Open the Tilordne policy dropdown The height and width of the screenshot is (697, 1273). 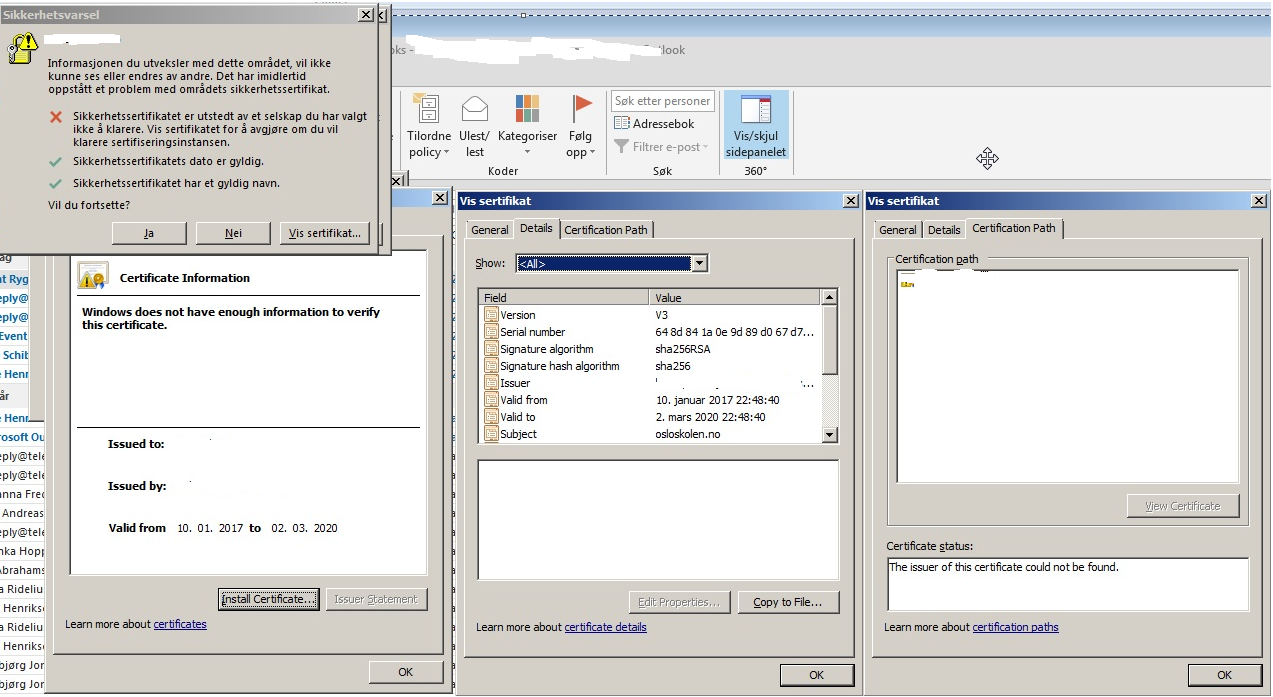click(428, 144)
